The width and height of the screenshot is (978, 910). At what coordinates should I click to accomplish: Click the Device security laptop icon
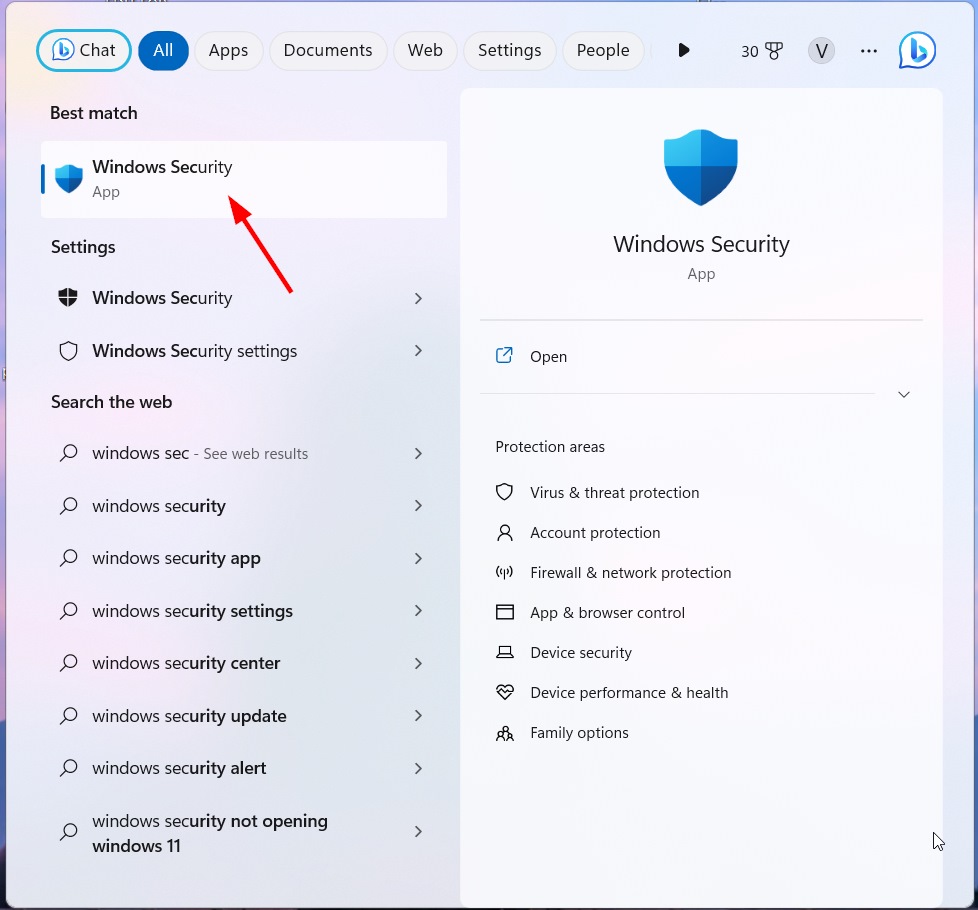(x=504, y=652)
